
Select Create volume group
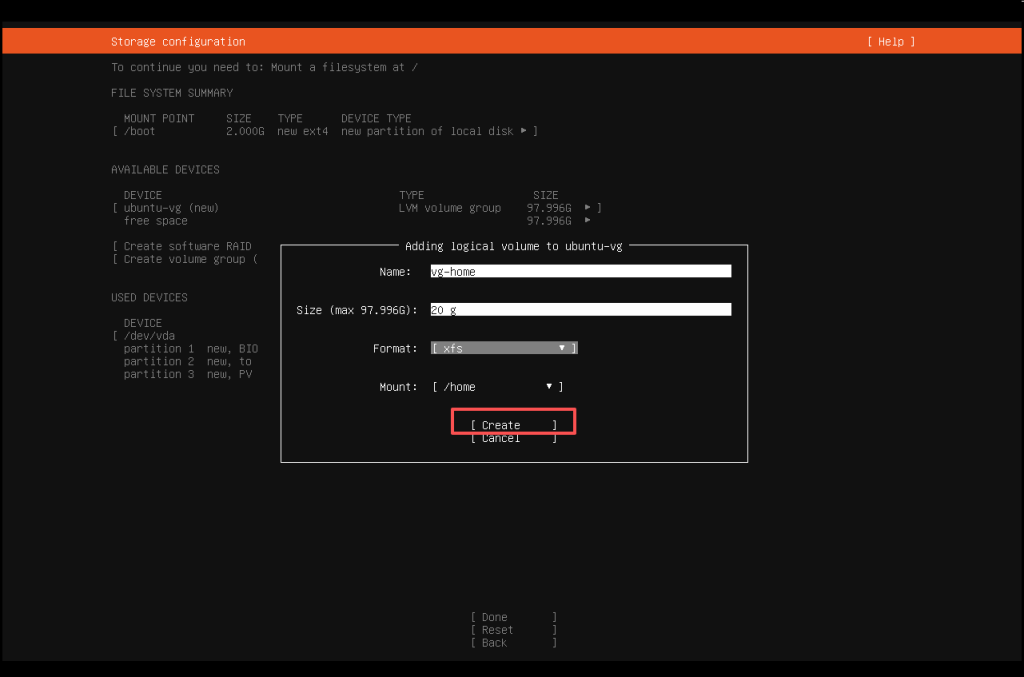point(182,258)
